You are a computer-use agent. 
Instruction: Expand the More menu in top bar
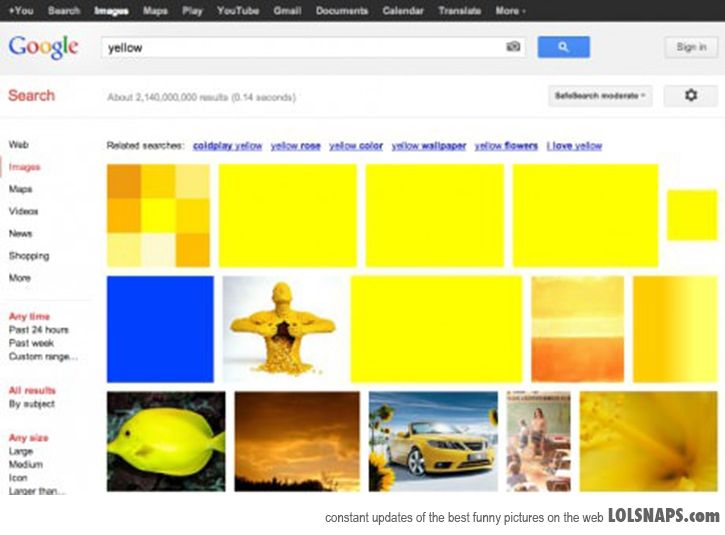pyautogui.click(x=510, y=11)
